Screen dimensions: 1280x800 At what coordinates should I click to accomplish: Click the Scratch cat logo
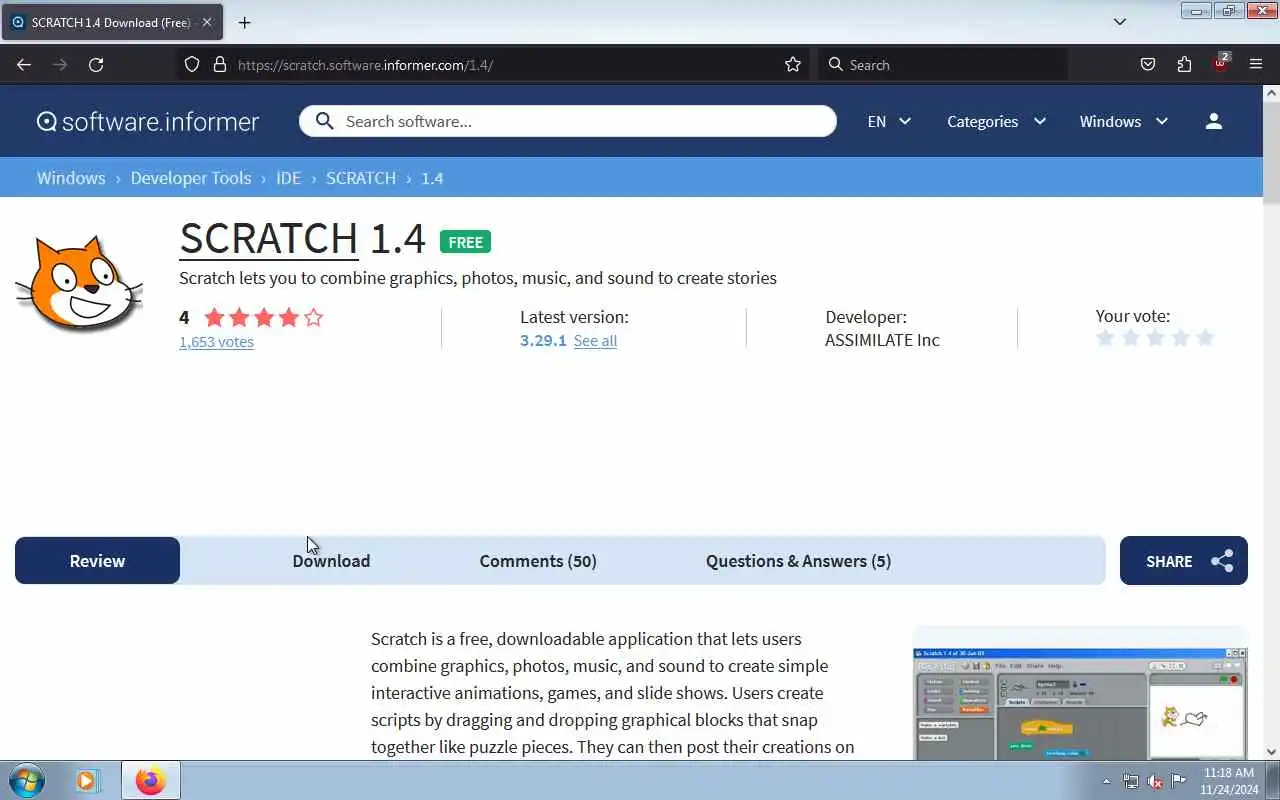[79, 284]
